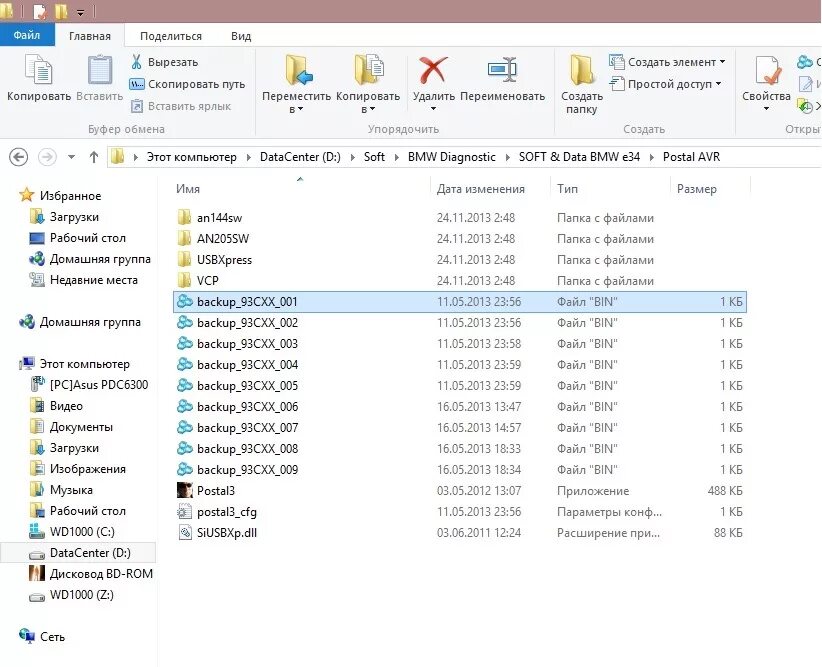Select the Postal3 application icon
This screenshot has height=667, width=822.
[x=185, y=490]
